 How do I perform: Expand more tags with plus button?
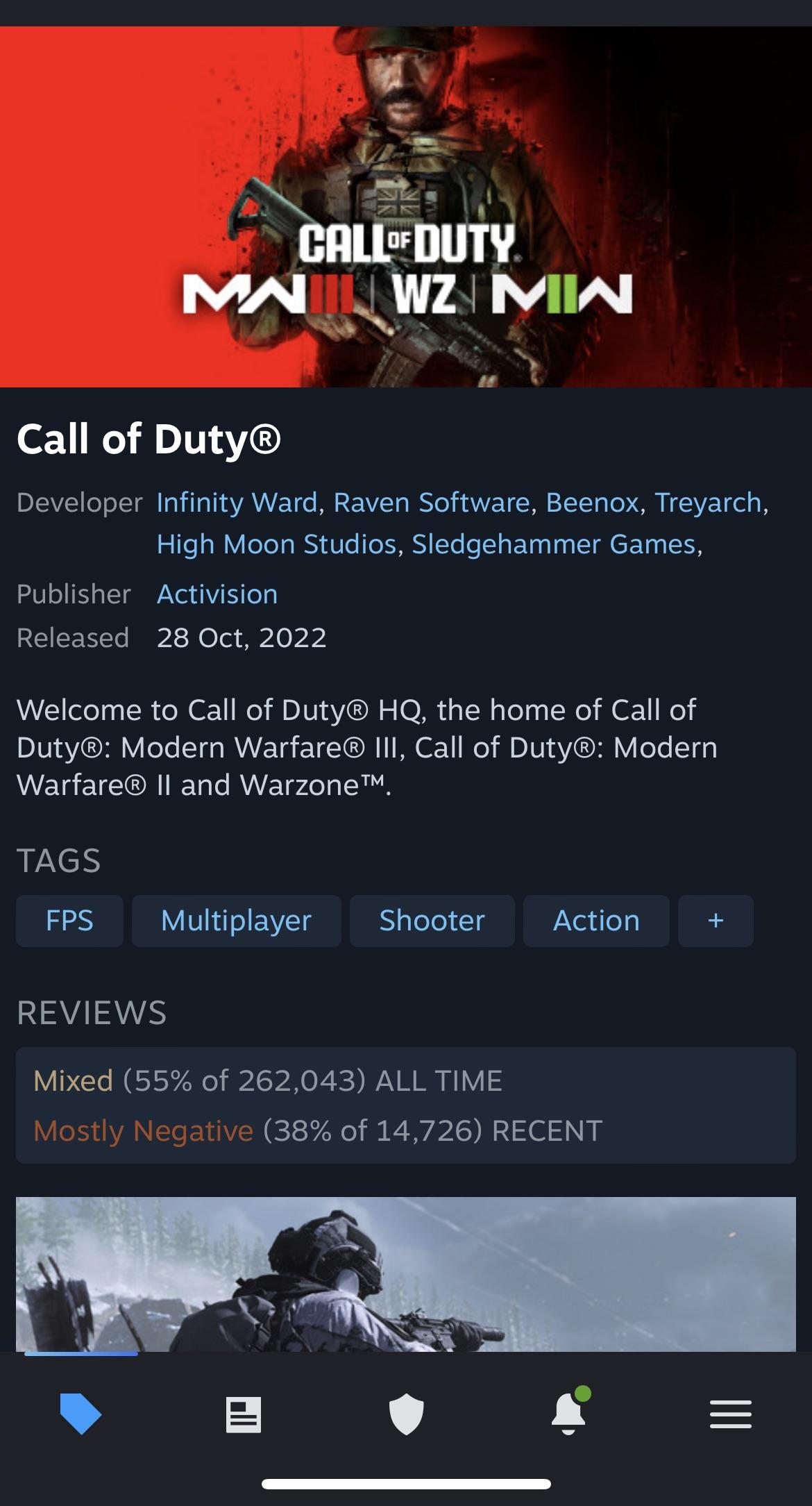click(716, 921)
